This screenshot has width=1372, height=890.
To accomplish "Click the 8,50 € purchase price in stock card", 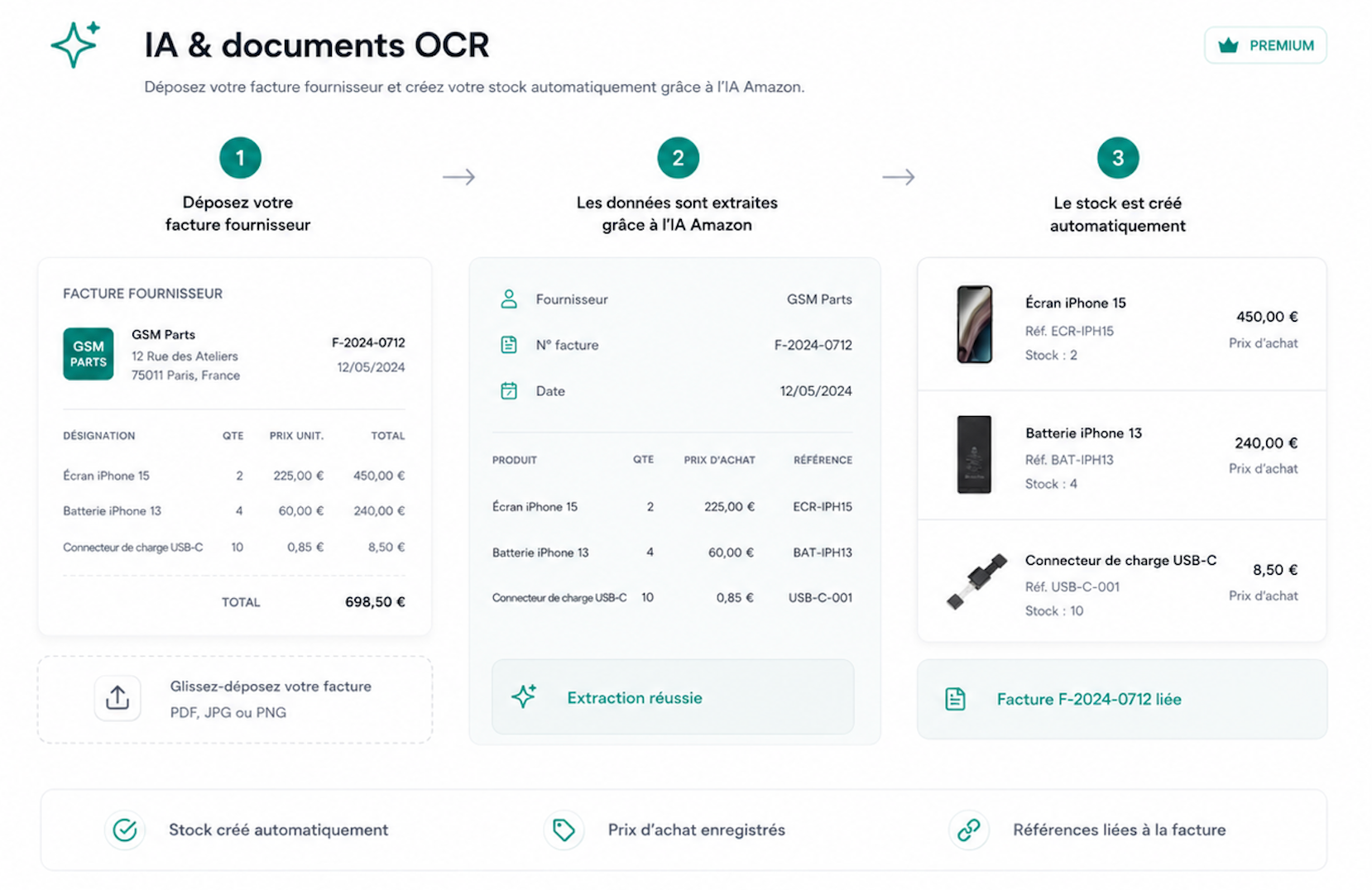I will coord(1275,570).
